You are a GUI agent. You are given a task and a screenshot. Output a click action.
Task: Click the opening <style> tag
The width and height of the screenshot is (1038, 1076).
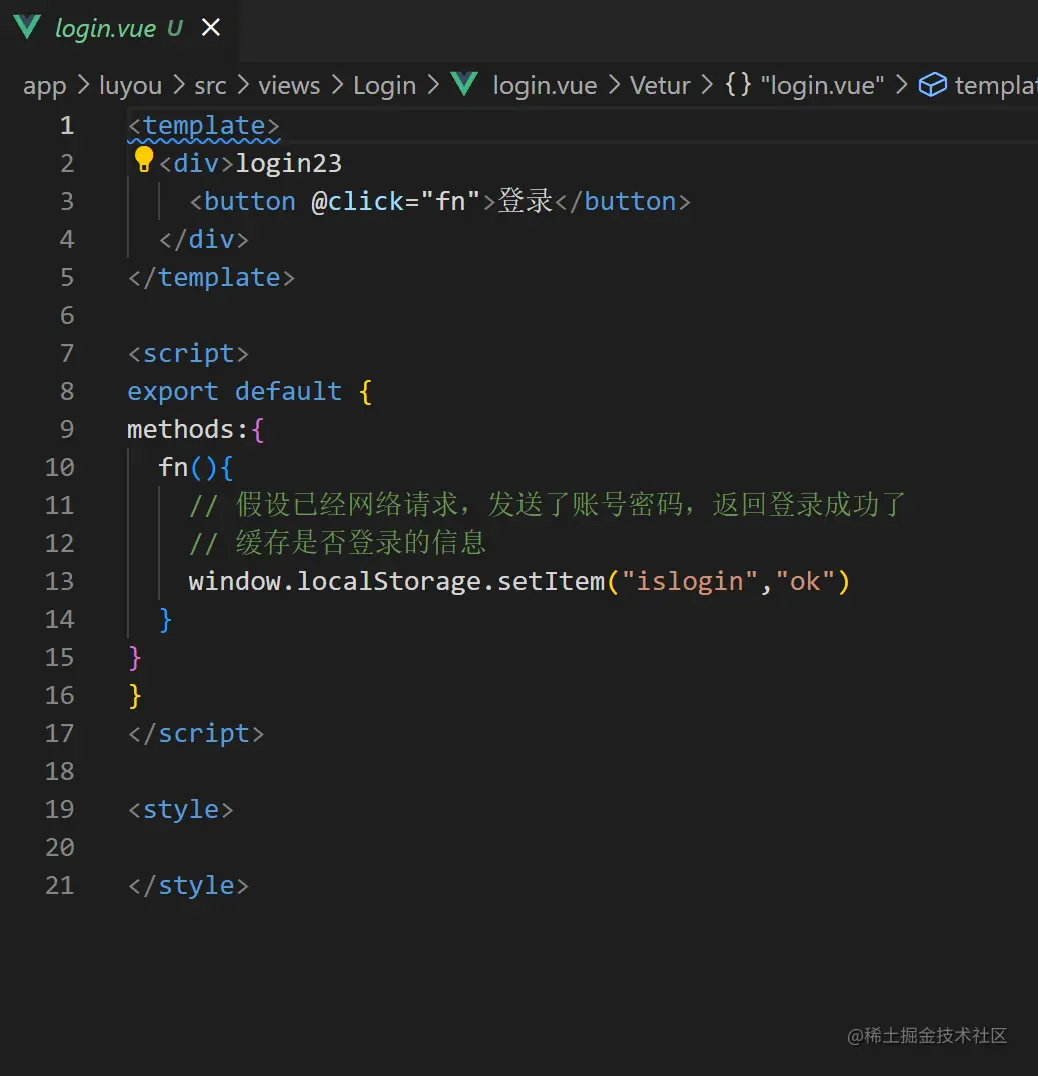(180, 810)
